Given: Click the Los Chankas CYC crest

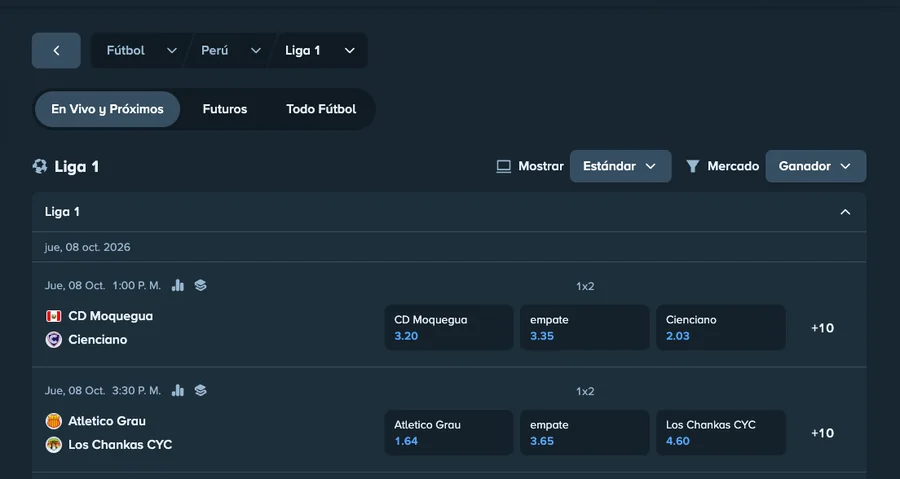Looking at the screenshot, I should tap(53, 445).
